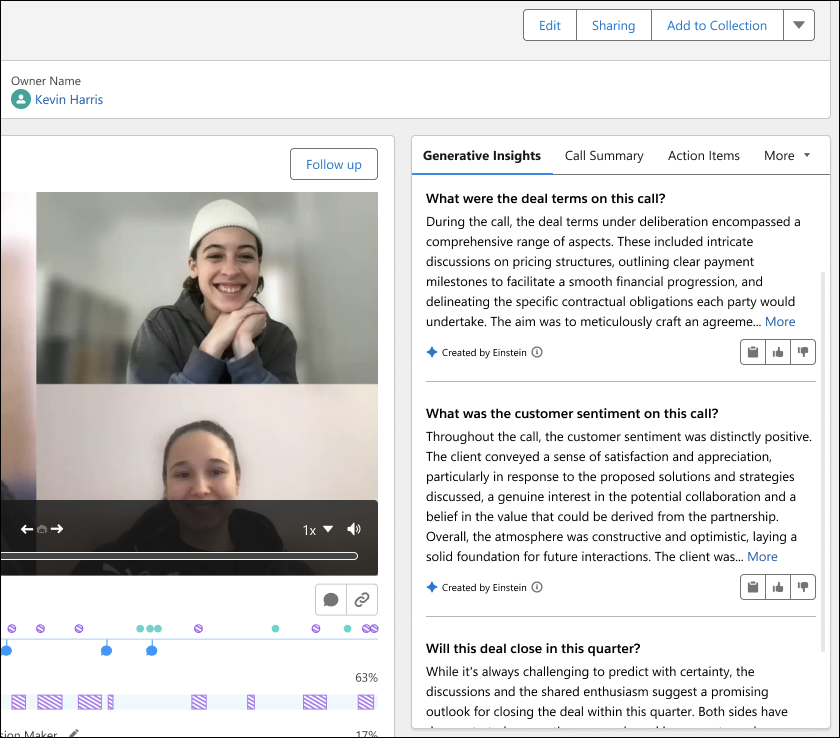Edit the Decision Maker label with pencil icon
Screen dimensions: 840x738
click(73, 734)
